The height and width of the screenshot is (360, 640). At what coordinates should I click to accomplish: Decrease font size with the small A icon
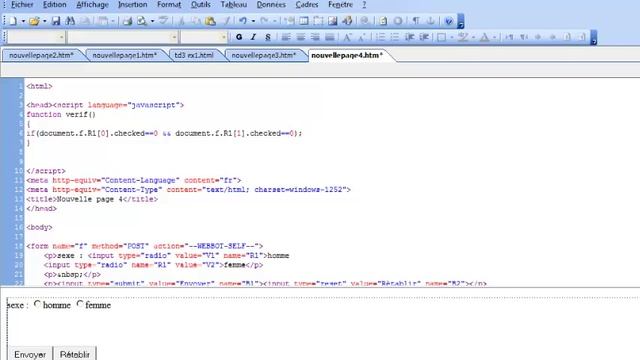(x=361, y=37)
